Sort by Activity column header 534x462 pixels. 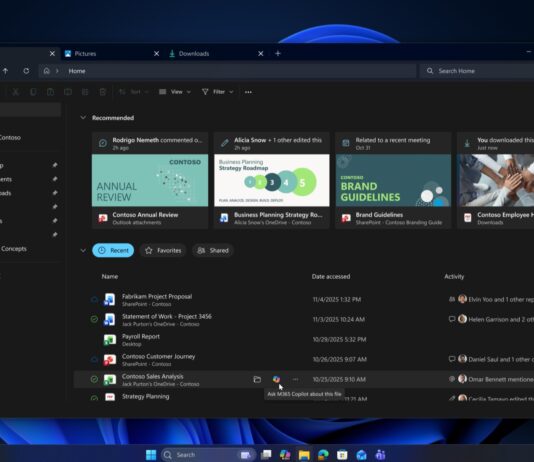tap(454, 276)
